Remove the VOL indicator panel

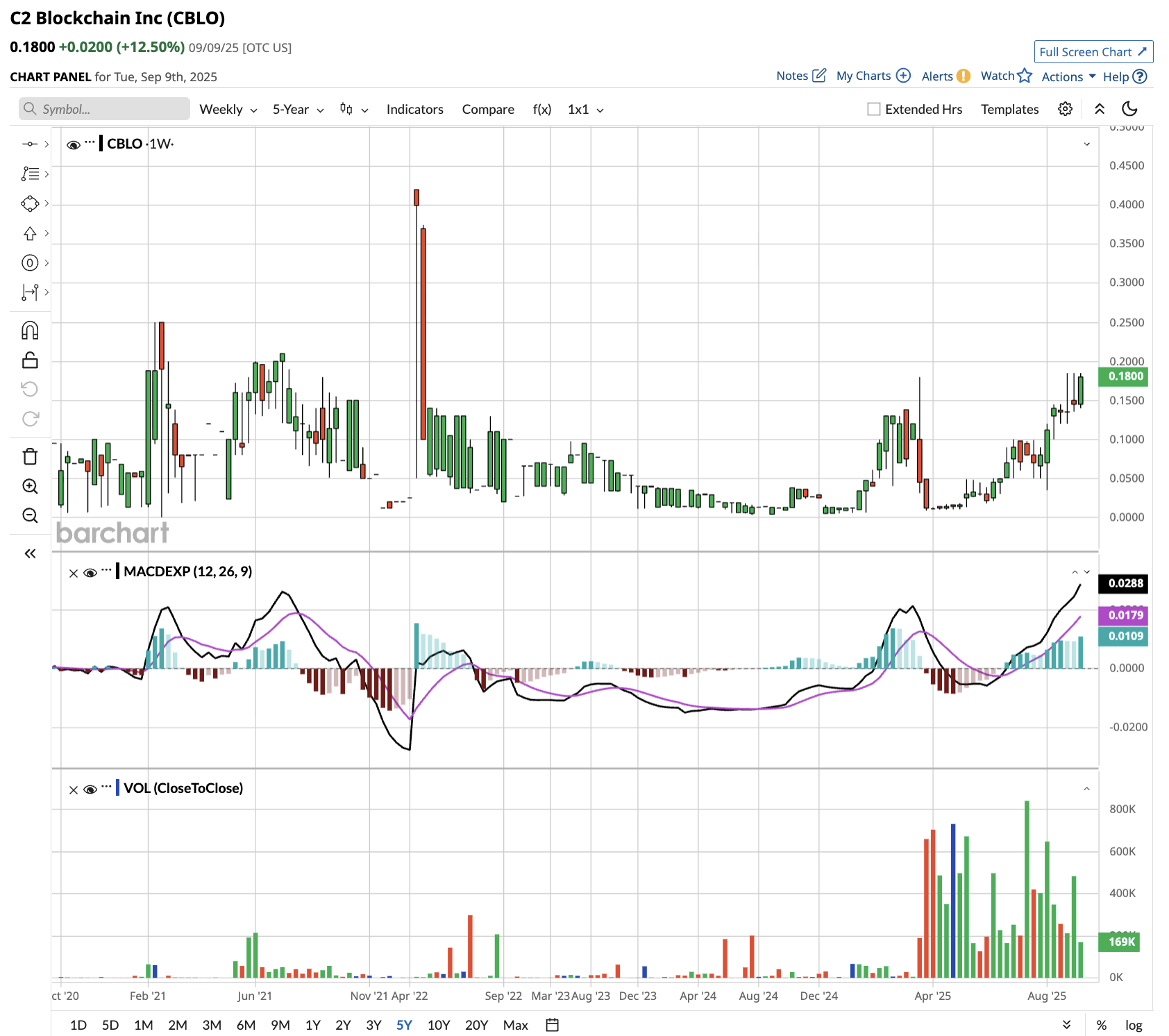(x=74, y=789)
